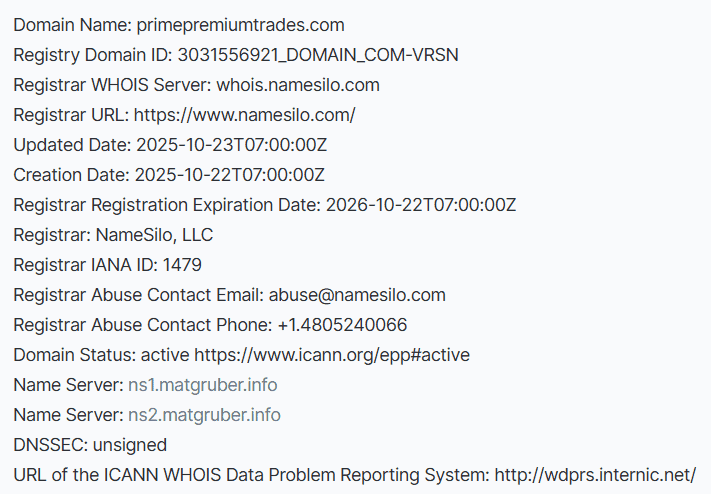Screen dimensions: 711x494
Task: Click the 'Registrar Abuse Contact Email:' label
Action: 138,295
